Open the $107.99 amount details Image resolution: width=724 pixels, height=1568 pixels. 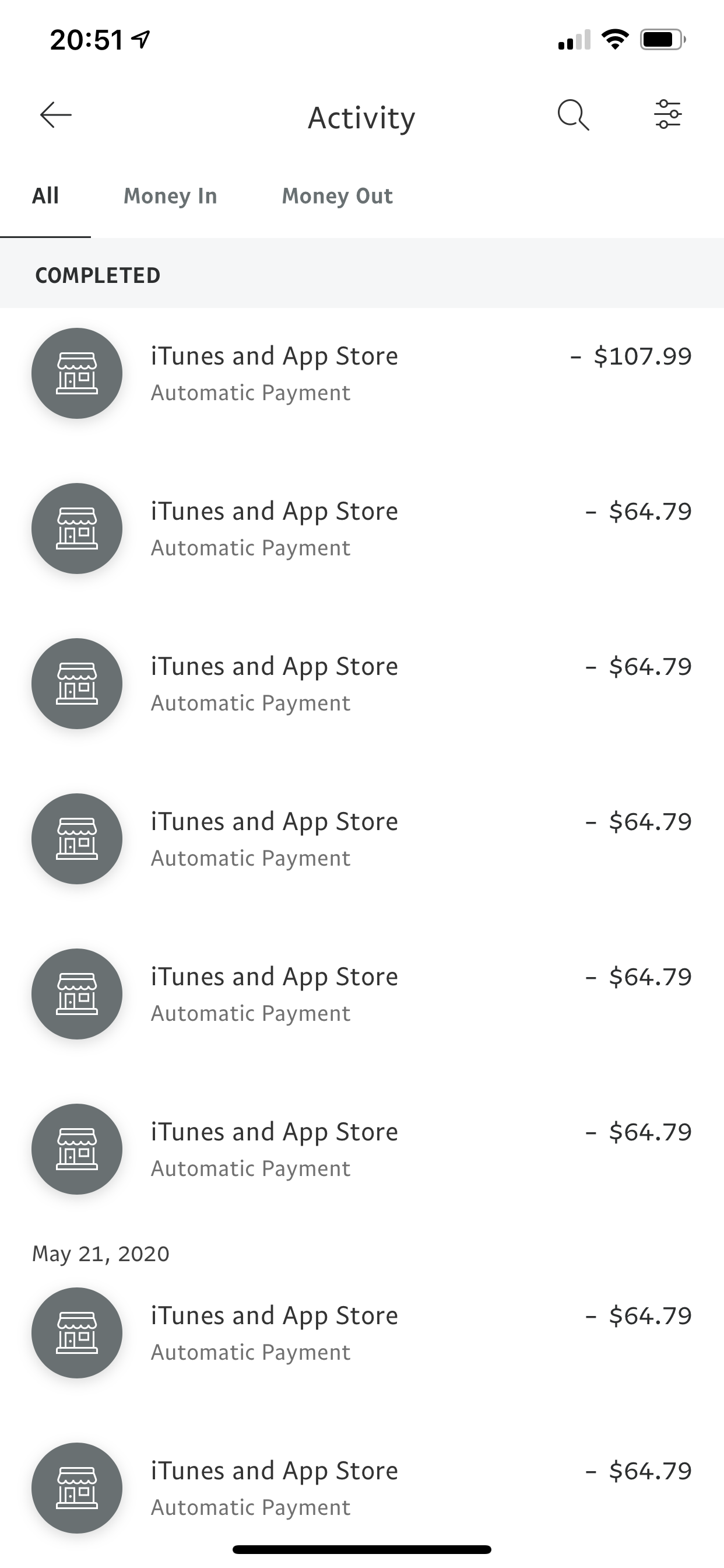(x=631, y=356)
